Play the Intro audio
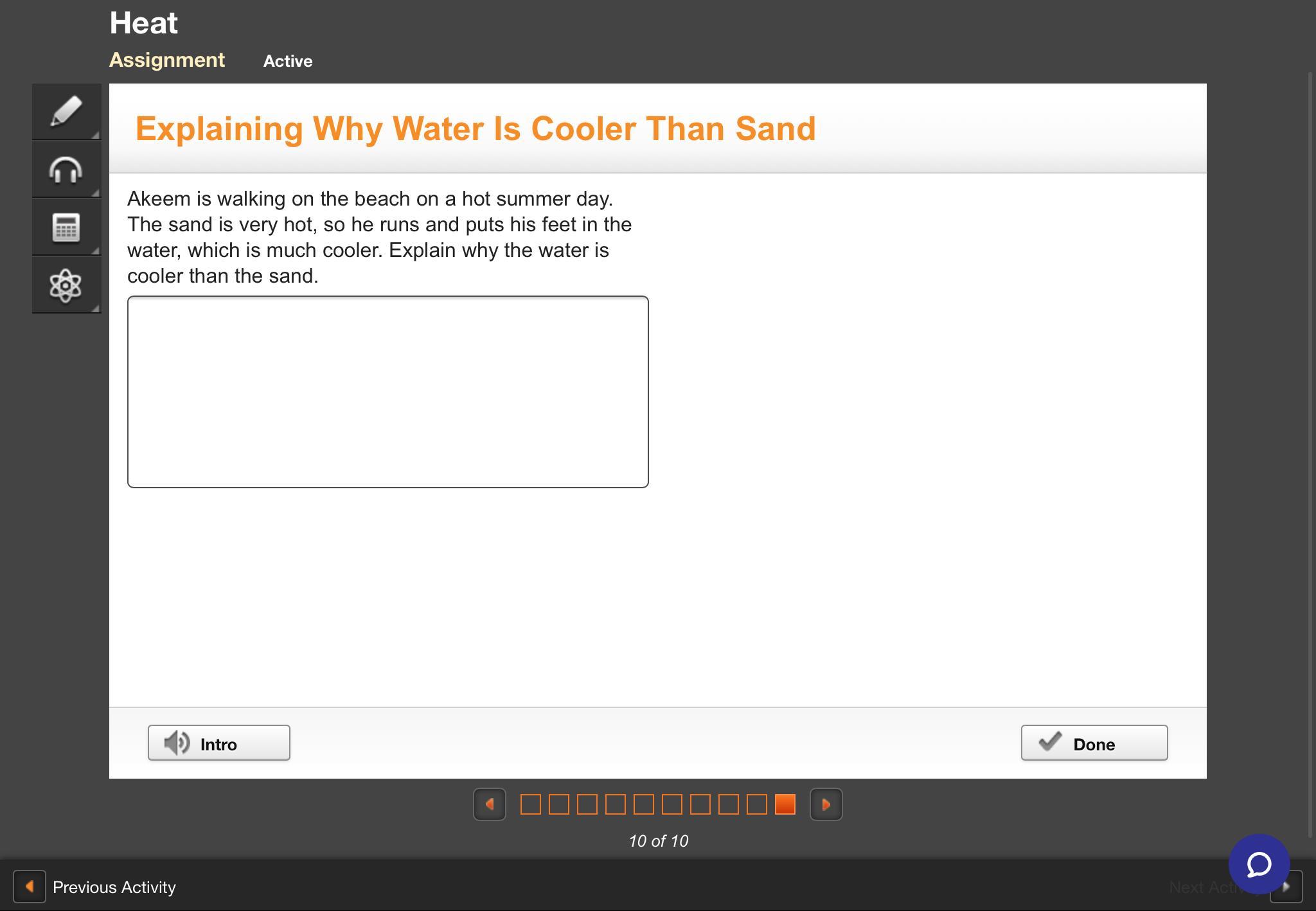Image resolution: width=1316 pixels, height=911 pixels. [218, 743]
